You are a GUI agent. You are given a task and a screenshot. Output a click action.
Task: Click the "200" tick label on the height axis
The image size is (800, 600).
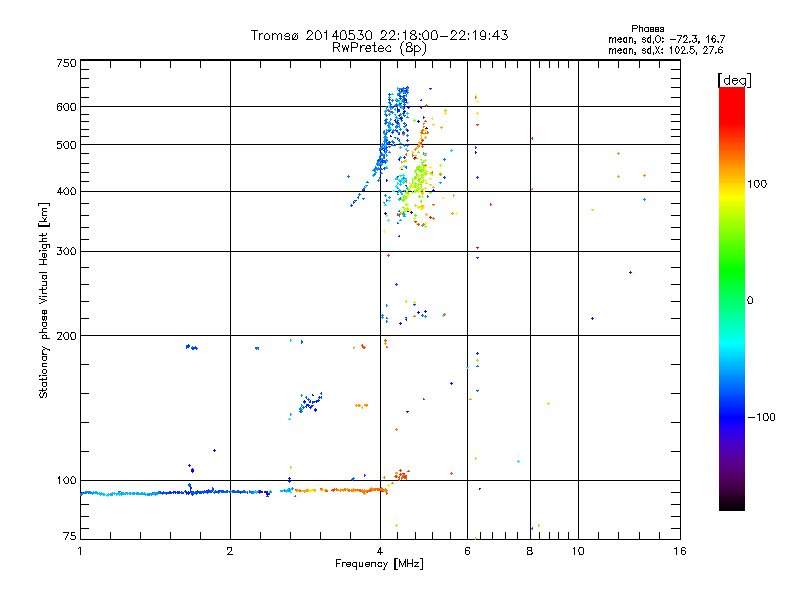point(66,336)
